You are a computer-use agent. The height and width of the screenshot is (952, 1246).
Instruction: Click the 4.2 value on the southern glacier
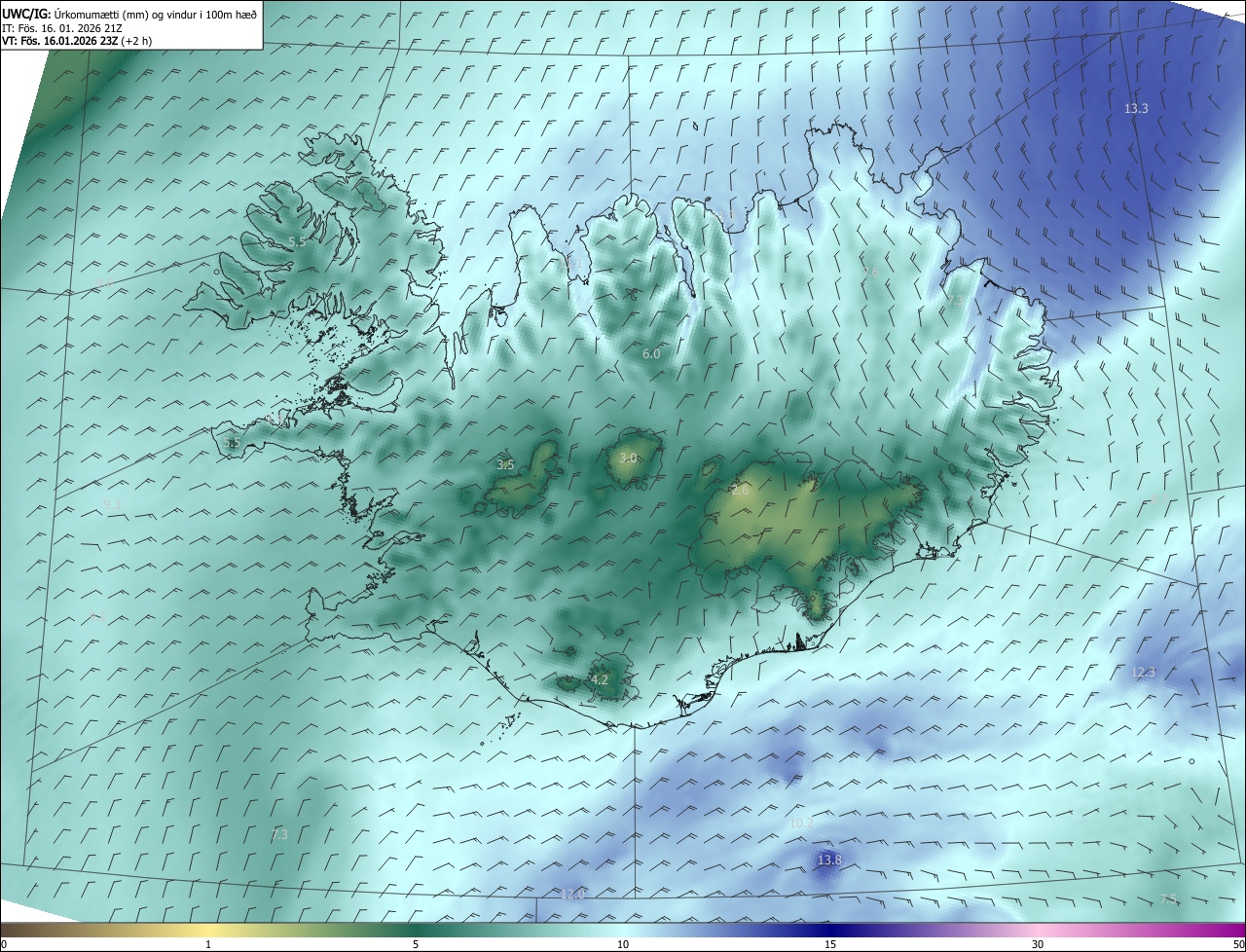click(600, 679)
